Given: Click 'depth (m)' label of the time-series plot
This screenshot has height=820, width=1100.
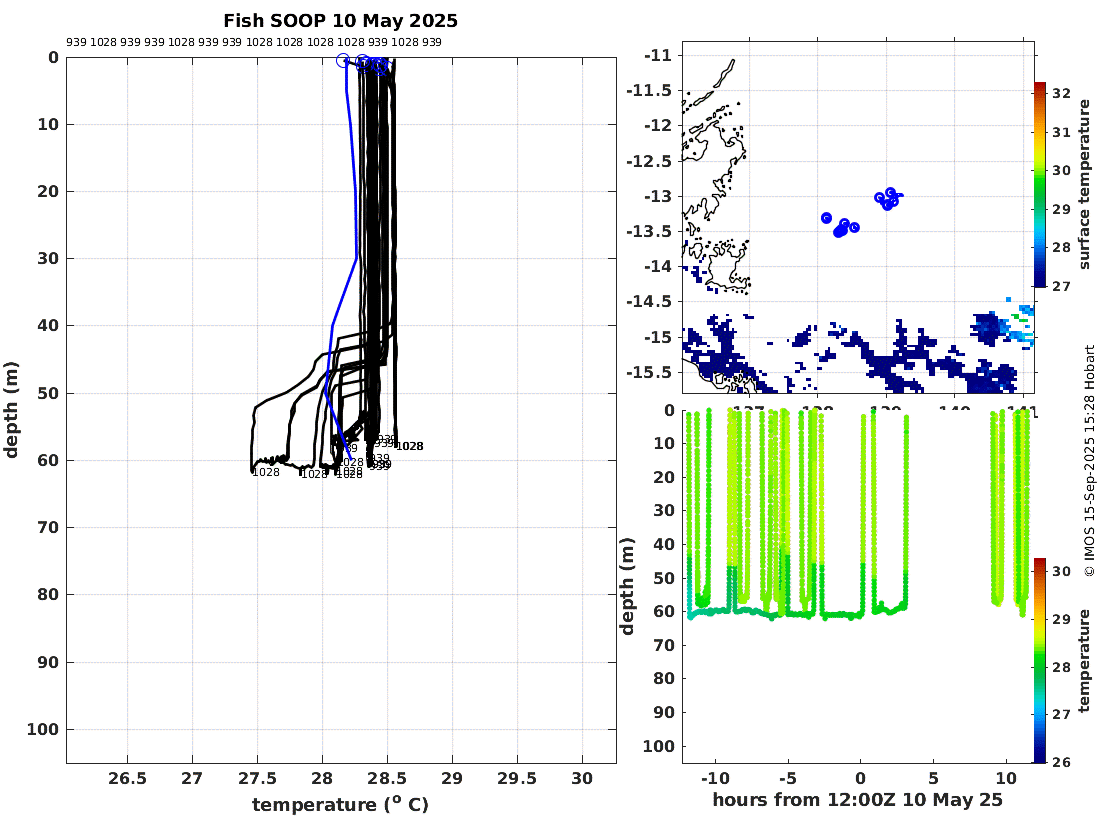Looking at the screenshot, I should pos(627,586).
